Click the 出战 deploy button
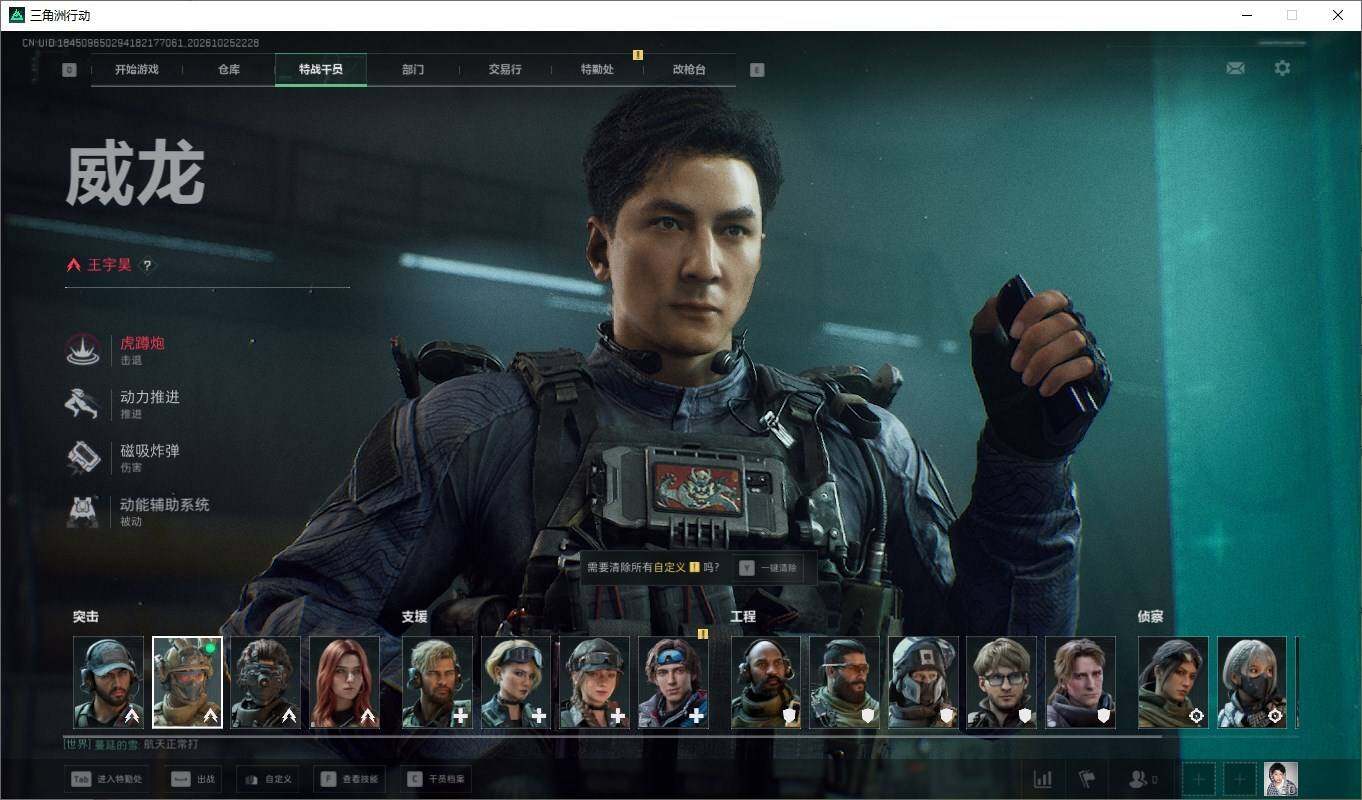Screen dimensions: 1362x800 [x=193, y=779]
